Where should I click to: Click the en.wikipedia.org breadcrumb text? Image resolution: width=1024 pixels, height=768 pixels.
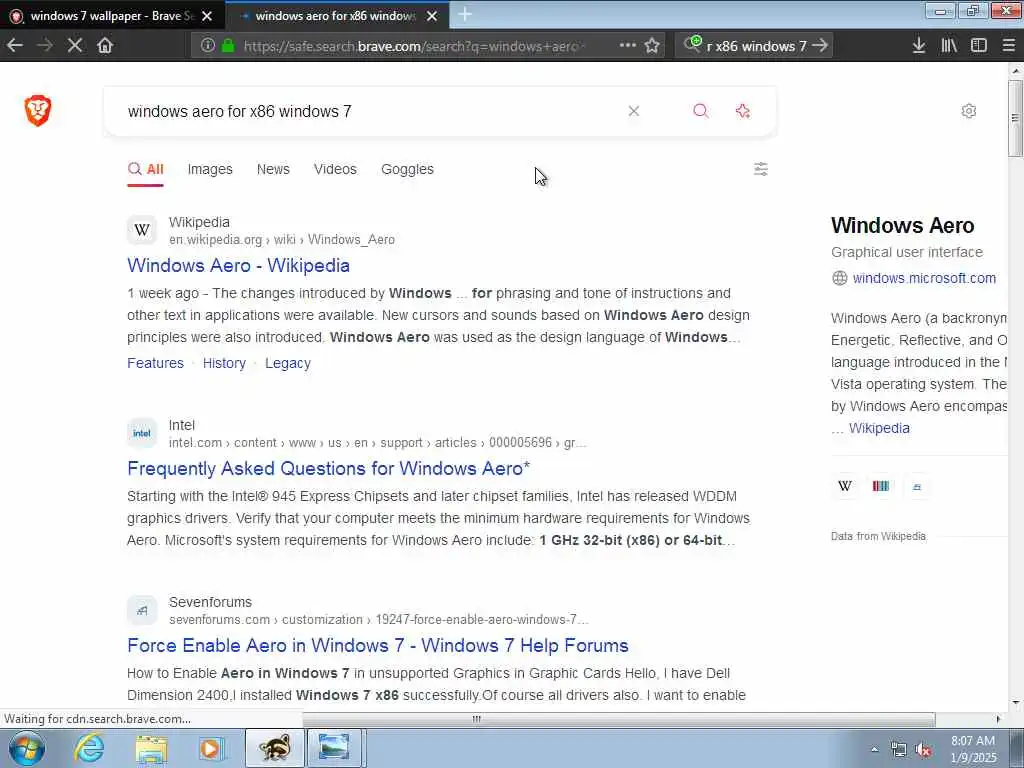(216, 240)
